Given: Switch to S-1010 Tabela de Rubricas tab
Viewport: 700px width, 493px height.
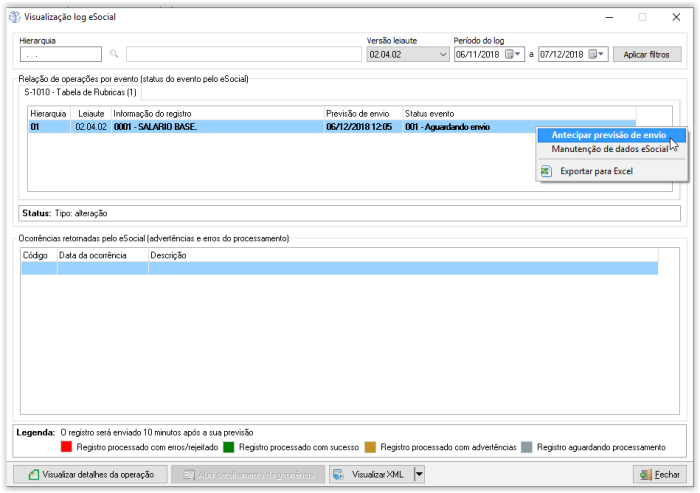Looking at the screenshot, I should [68, 92].
